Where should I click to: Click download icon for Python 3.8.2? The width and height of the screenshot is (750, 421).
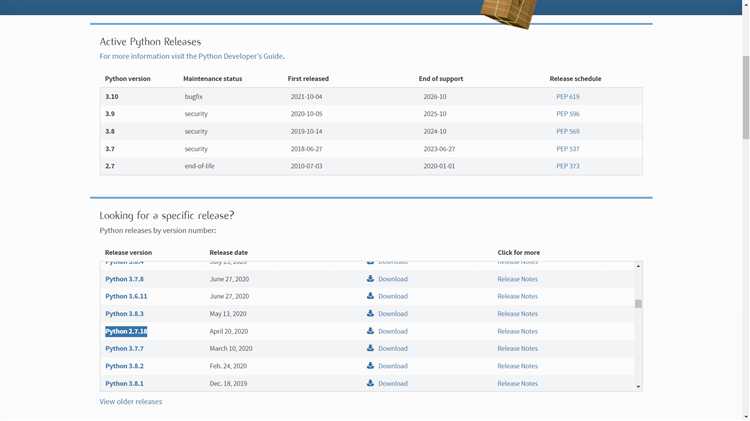[x=370, y=366]
